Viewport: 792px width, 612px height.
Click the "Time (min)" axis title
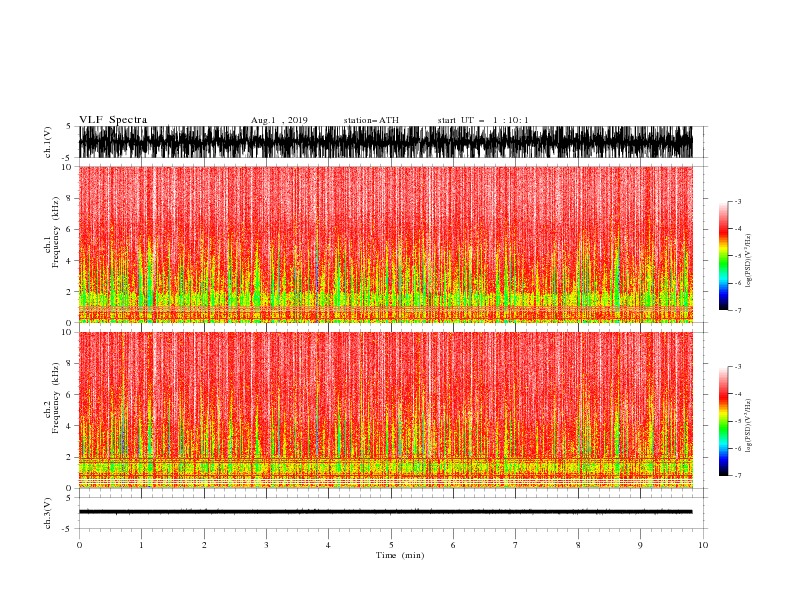point(400,555)
